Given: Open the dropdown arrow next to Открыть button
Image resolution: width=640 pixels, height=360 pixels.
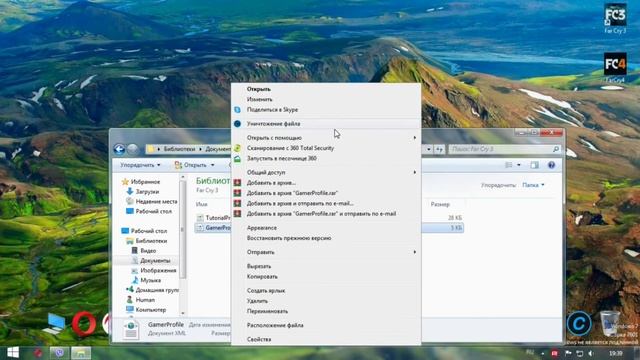Looking at the screenshot, I should [x=212, y=165].
